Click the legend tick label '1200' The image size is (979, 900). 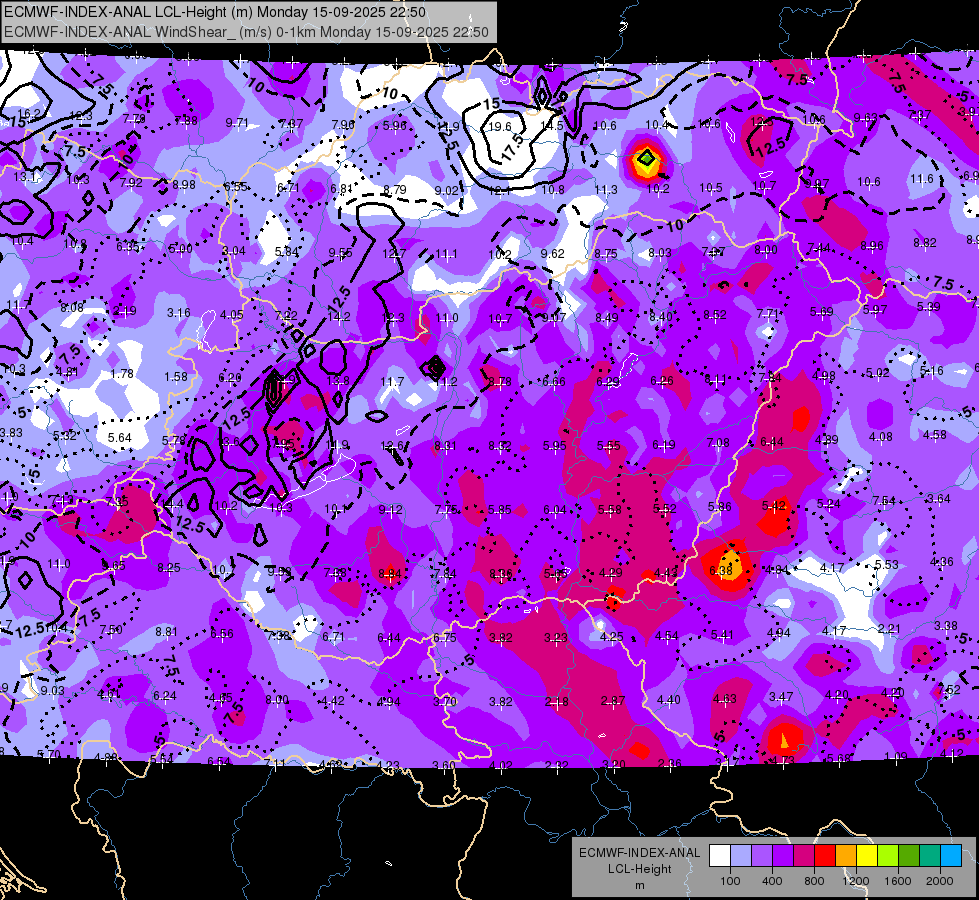click(855, 881)
